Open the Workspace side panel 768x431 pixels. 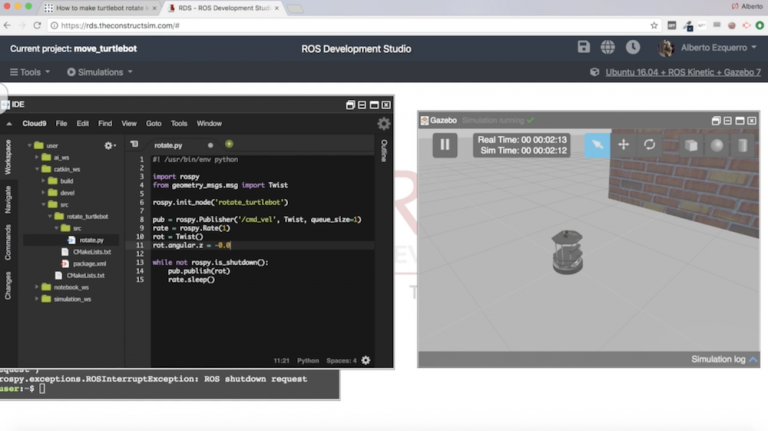7,157
